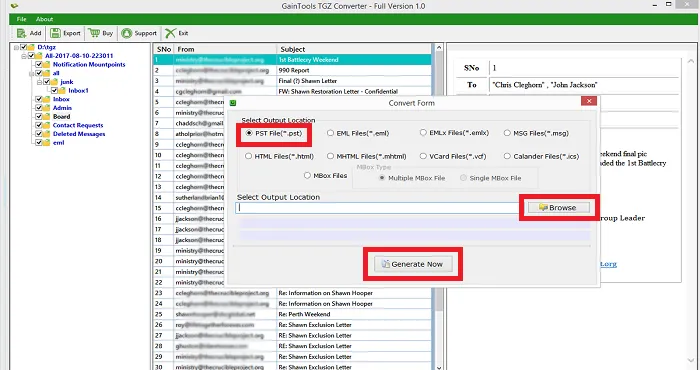Image resolution: width=700 pixels, height=370 pixels.
Task: Select the Notification Mountpoints folder
Action: 89,64
